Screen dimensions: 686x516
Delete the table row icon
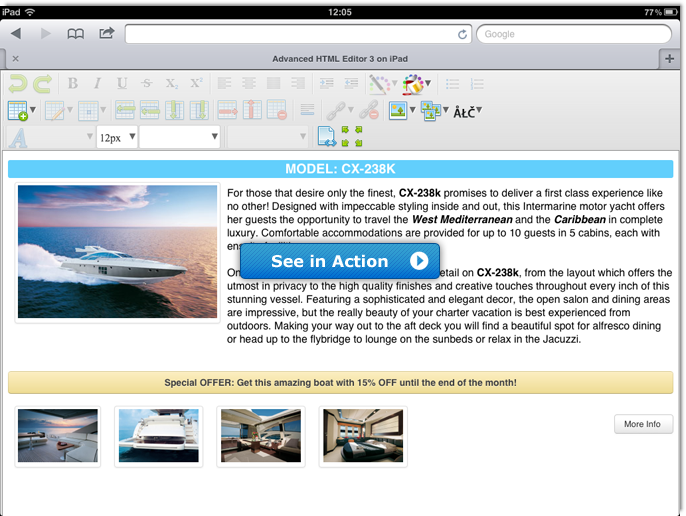[x=228, y=110]
